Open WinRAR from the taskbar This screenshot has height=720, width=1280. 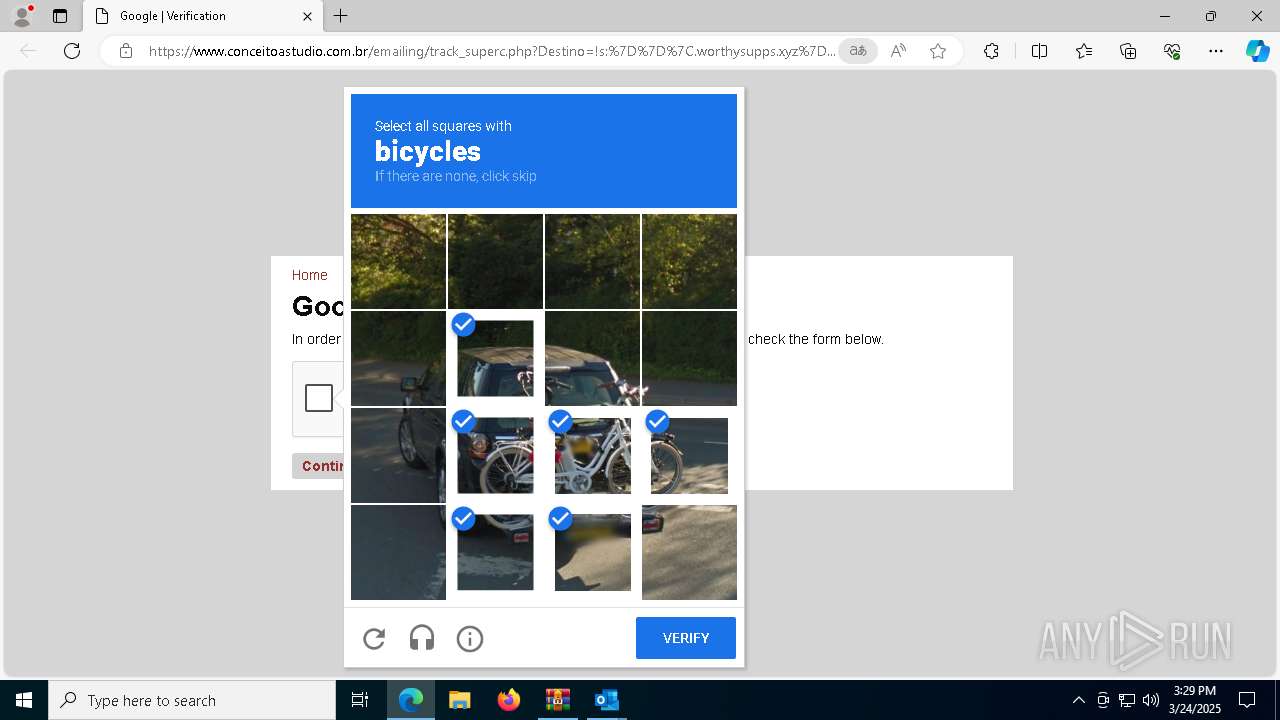557,700
